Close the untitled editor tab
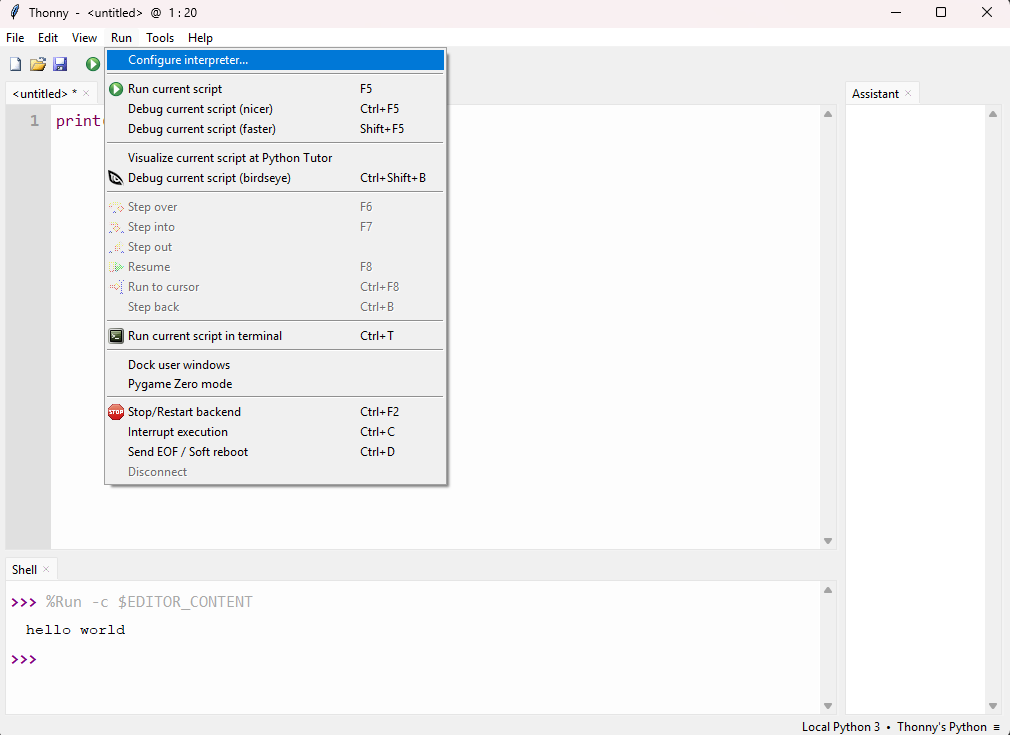1010x735 pixels. [x=86, y=93]
